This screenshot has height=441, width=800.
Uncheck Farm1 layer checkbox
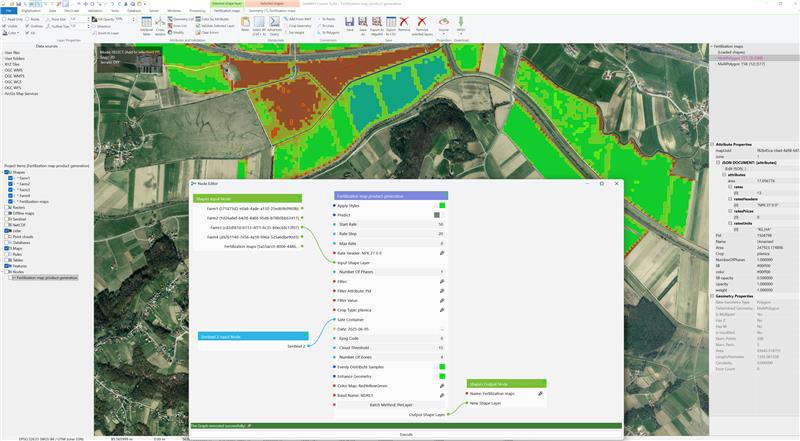[11, 178]
